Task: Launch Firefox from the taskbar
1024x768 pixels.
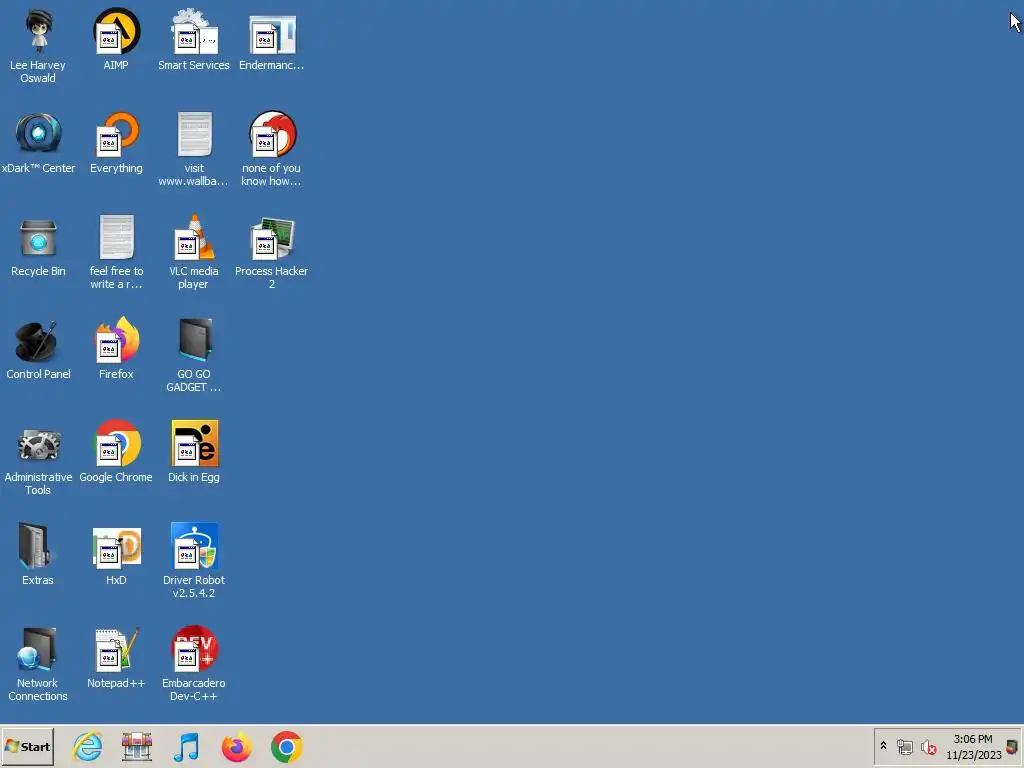Action: coord(236,747)
